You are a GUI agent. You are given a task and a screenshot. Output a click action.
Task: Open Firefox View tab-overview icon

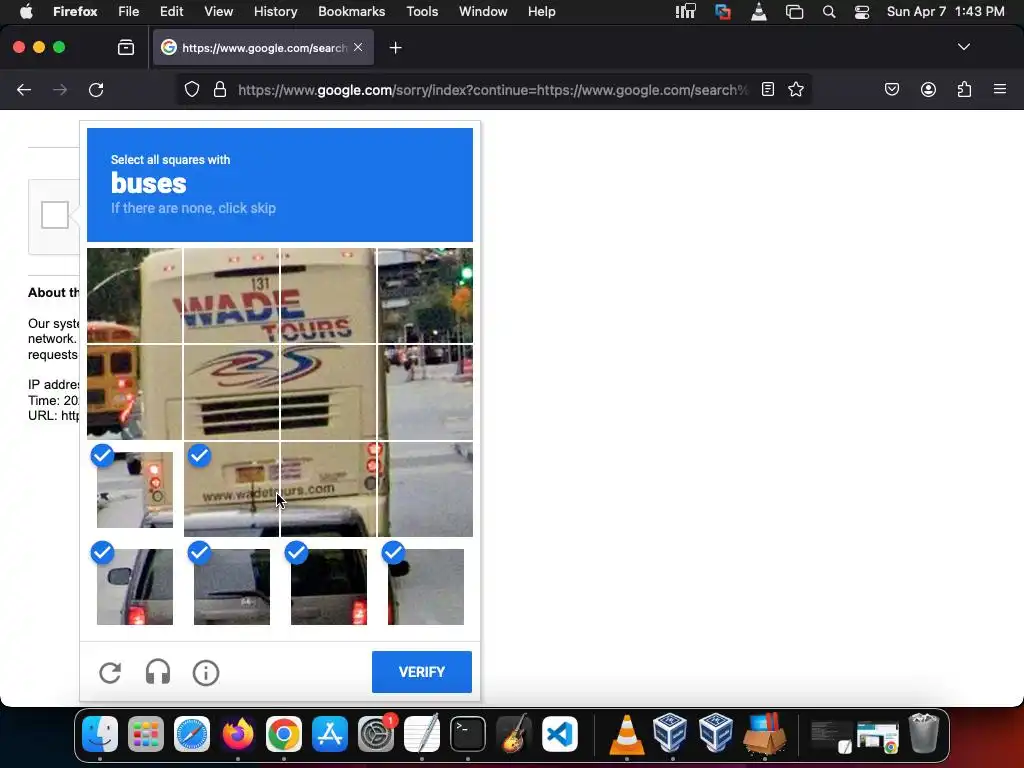tap(126, 47)
